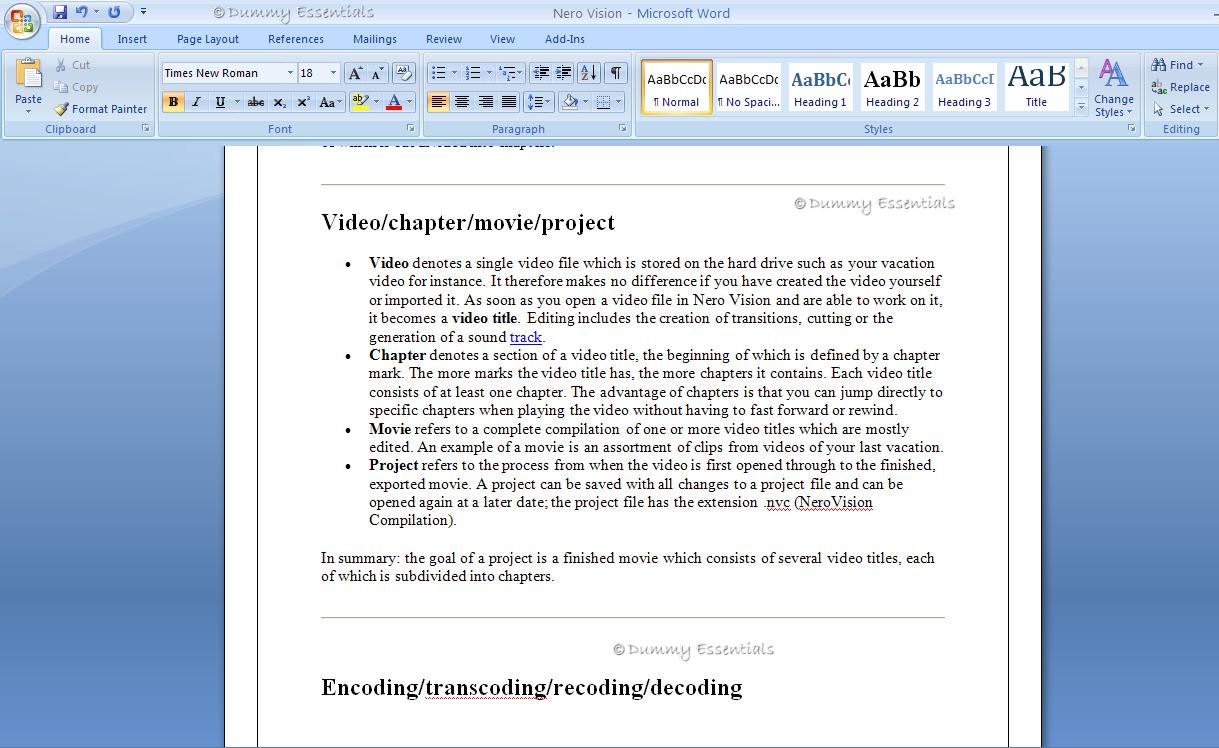Open Multilevel List dropdown
The height and width of the screenshot is (748, 1219).
click(510, 73)
